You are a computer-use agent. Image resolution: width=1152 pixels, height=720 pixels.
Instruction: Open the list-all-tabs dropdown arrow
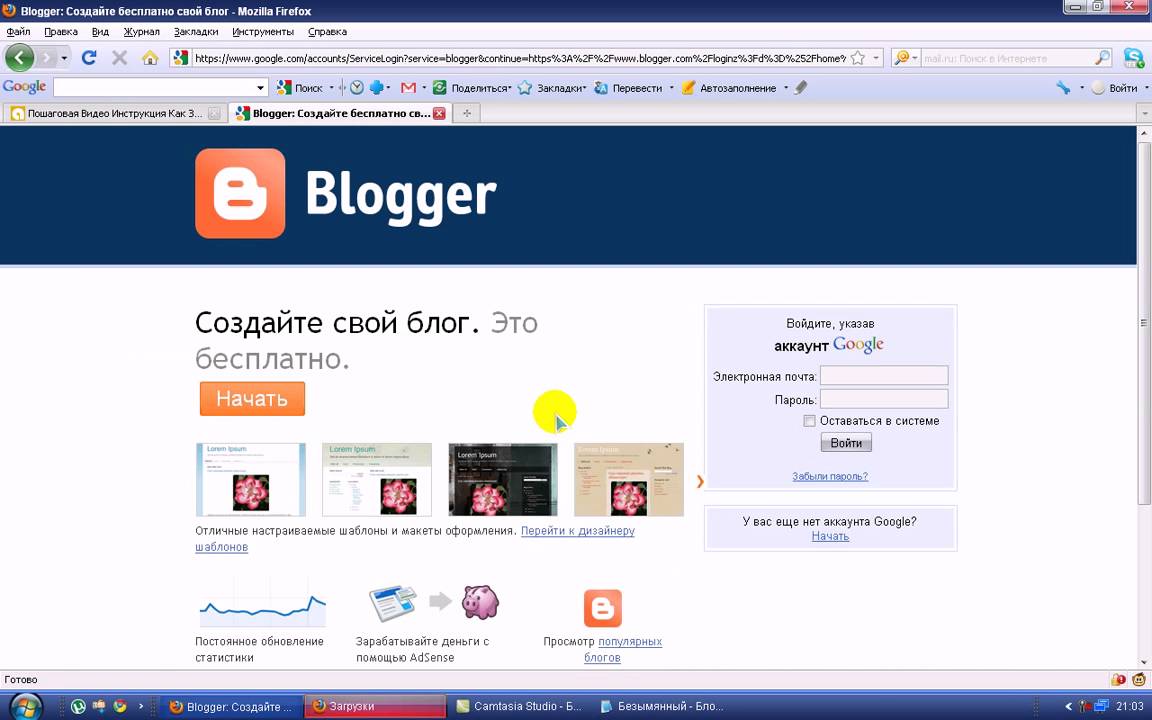tap(1145, 114)
